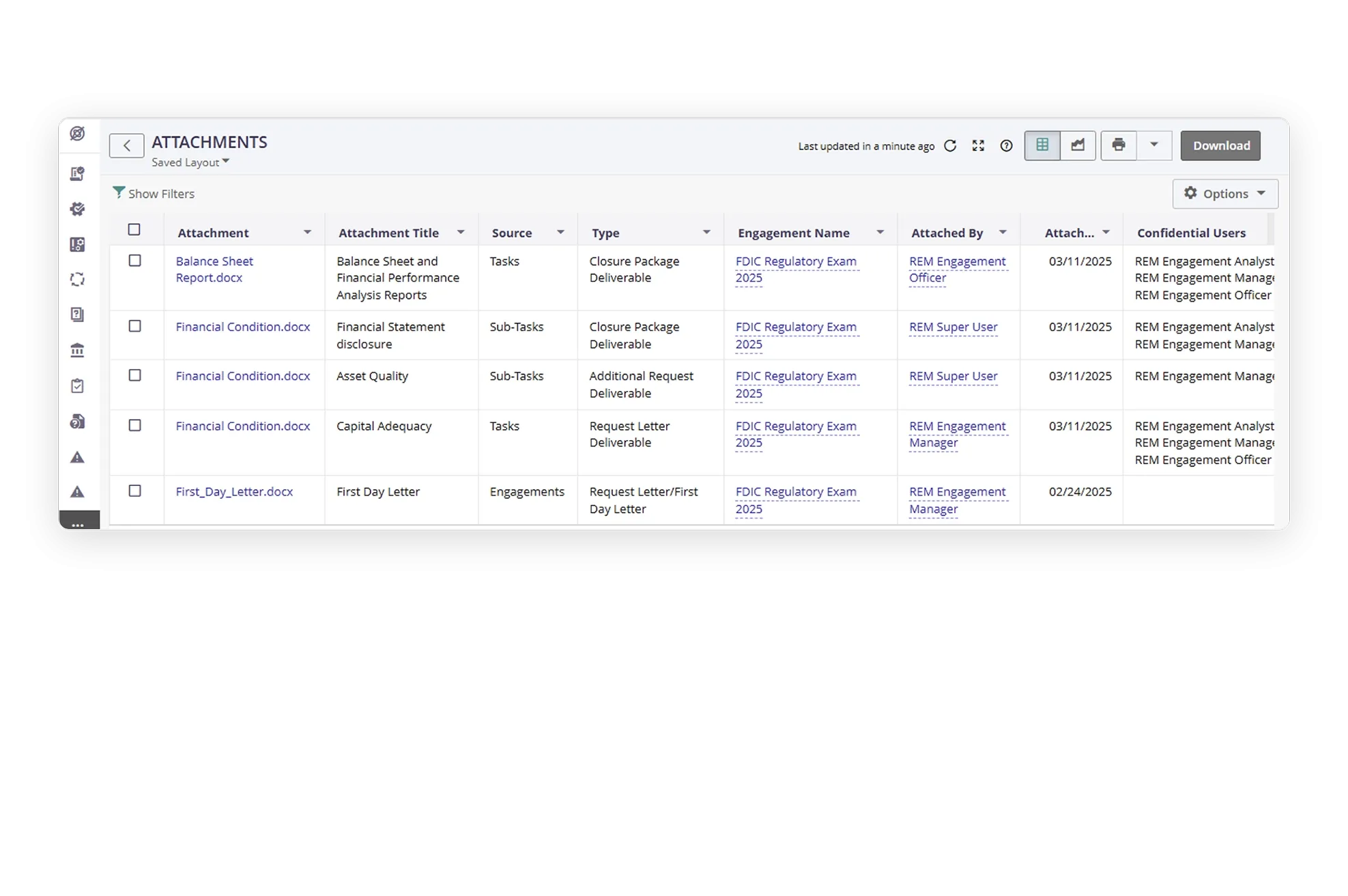Open the Saved Layout dropdown

[x=190, y=162]
